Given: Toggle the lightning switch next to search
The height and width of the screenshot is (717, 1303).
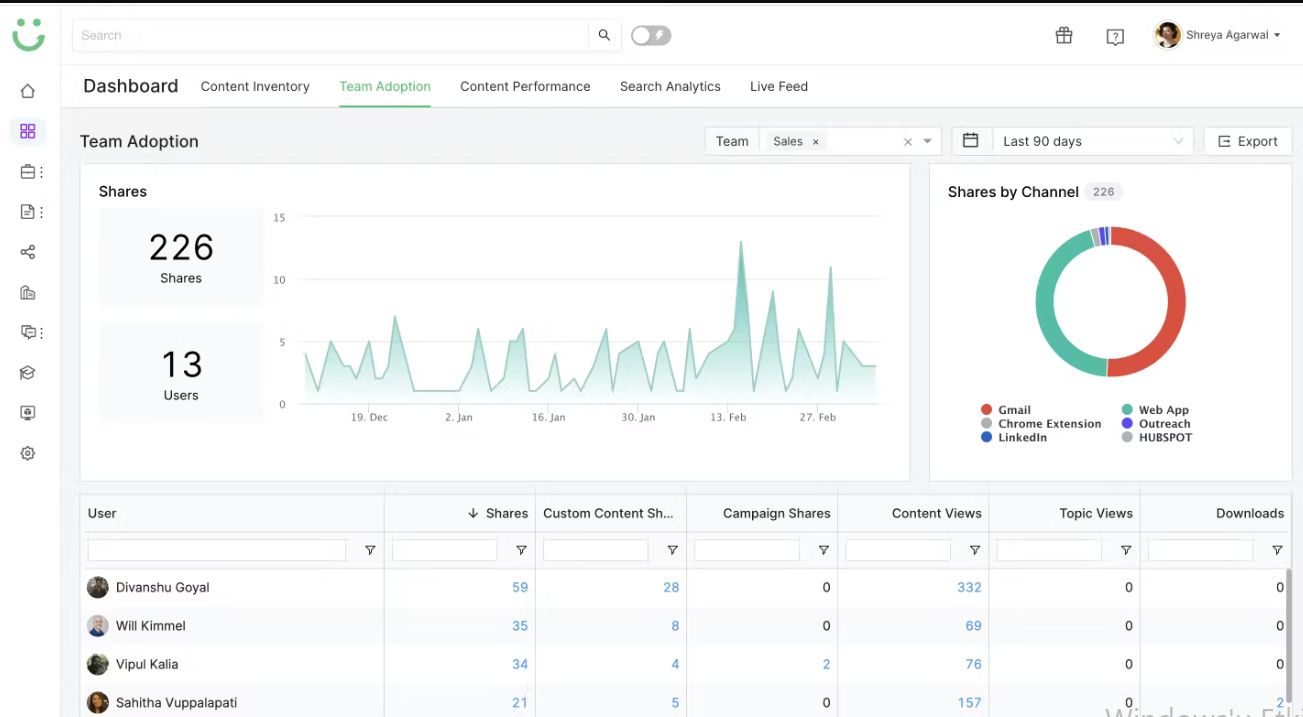Looking at the screenshot, I should tap(651, 36).
